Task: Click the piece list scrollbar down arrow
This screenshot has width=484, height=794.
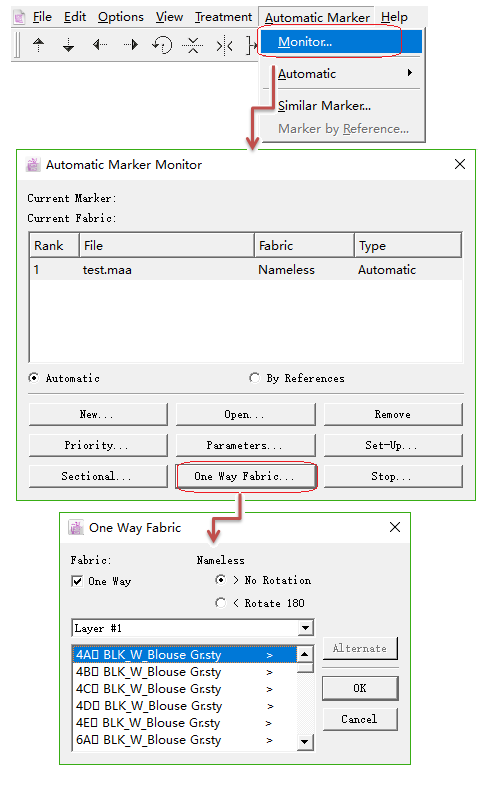Action: pyautogui.click(x=305, y=742)
